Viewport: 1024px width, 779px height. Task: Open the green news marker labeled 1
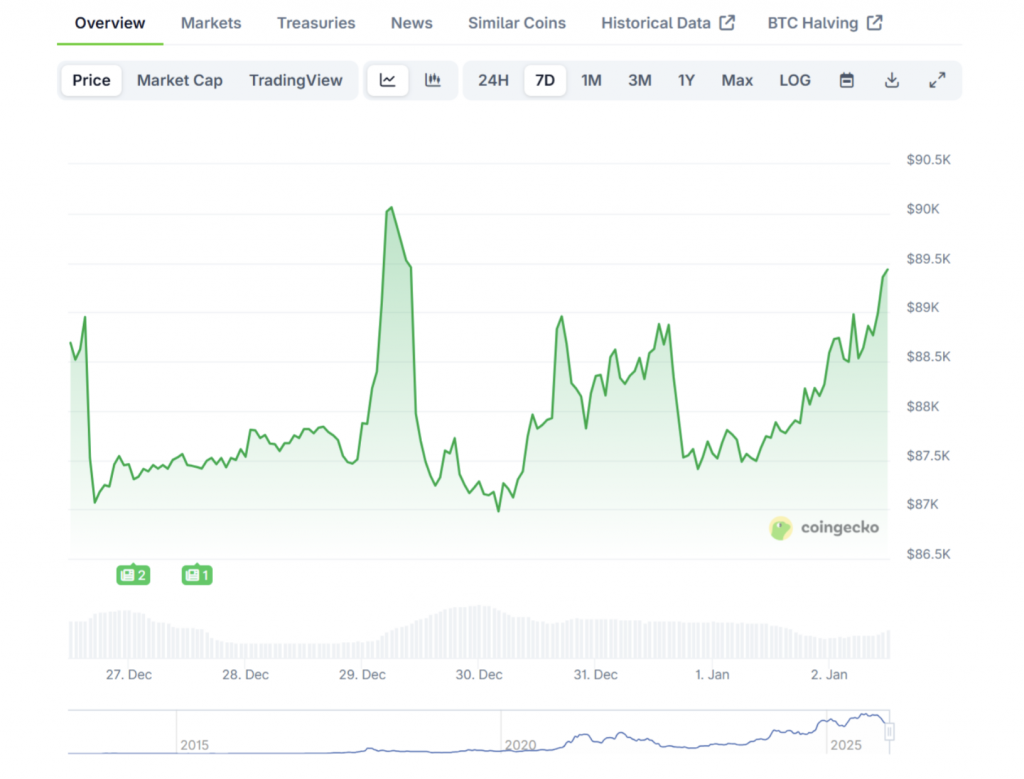pyautogui.click(x=196, y=575)
